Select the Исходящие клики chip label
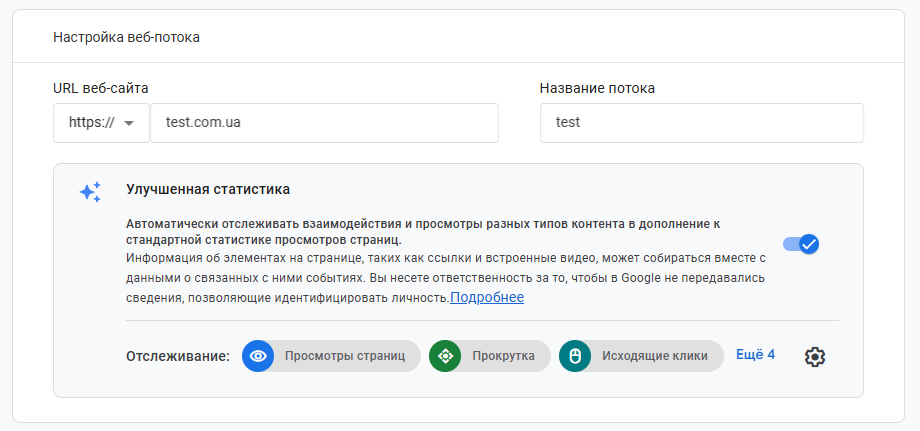The height and width of the screenshot is (431, 920). [x=654, y=356]
